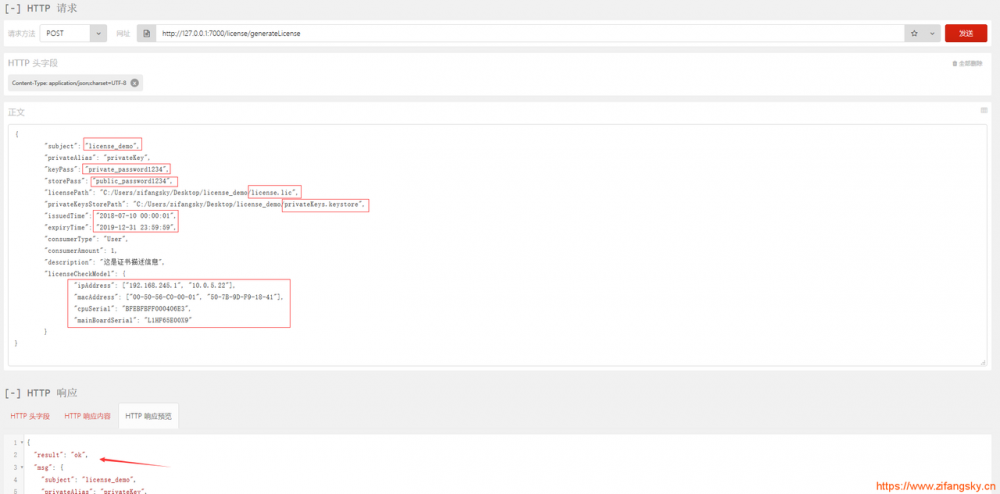Click the "license_demo" subject value in body
This screenshot has height=494, width=1000.
point(113,146)
